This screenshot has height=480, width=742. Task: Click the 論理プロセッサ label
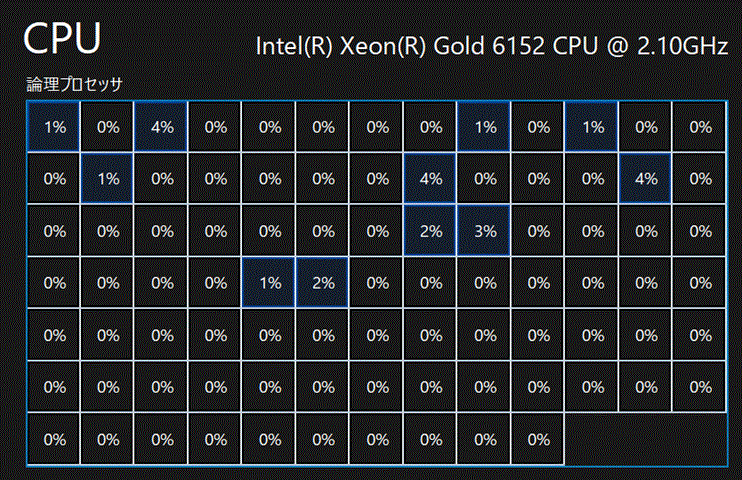click(74, 85)
